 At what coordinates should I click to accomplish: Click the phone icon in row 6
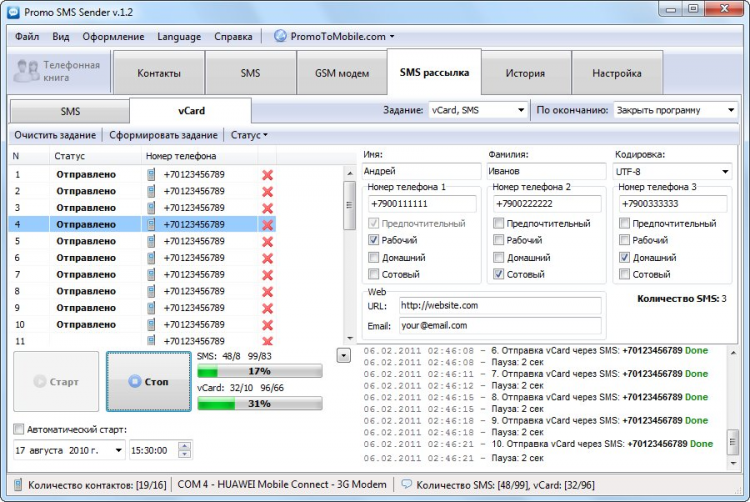click(x=151, y=258)
